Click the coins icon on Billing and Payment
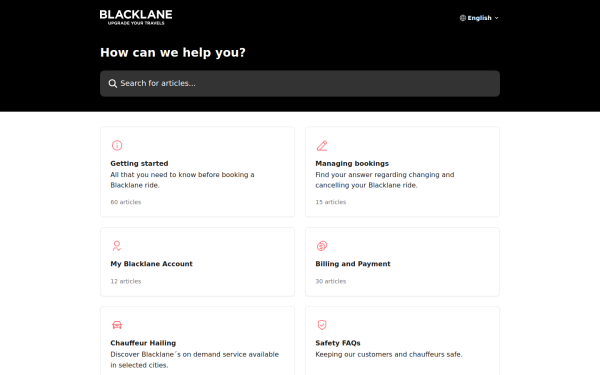600x375 pixels. click(322, 246)
